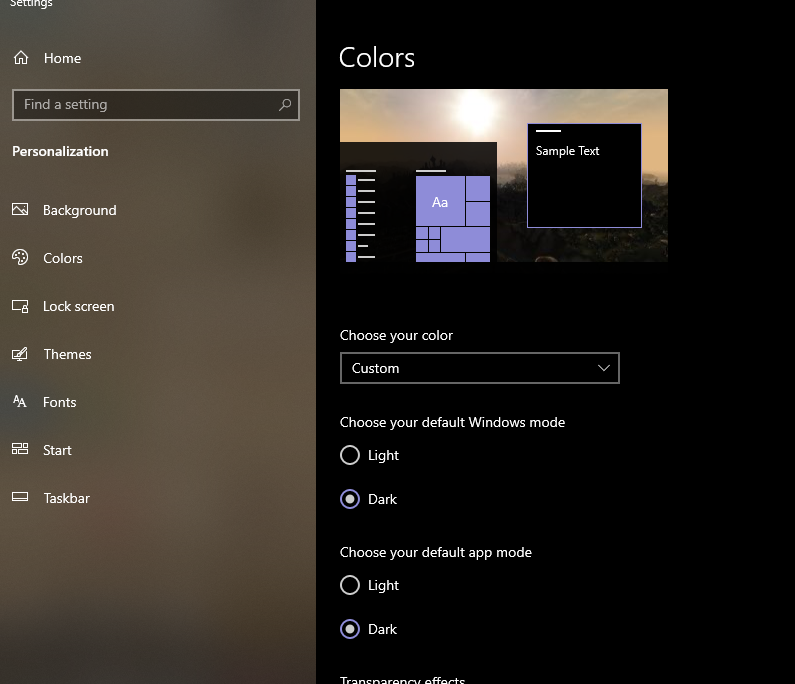Image resolution: width=795 pixels, height=684 pixels.
Task: Click the Start tiles icon
Action: 20,450
